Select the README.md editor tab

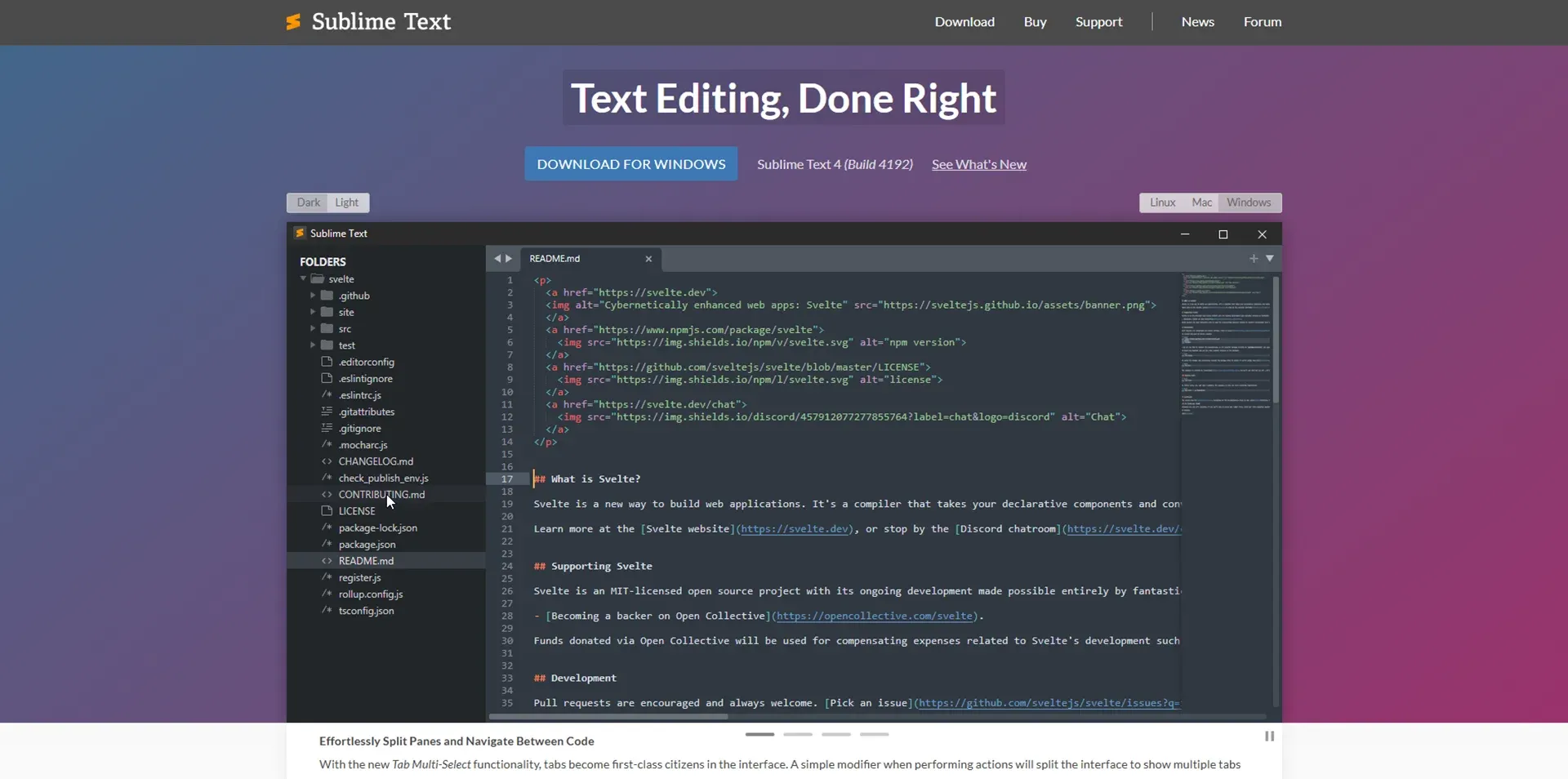[590, 259]
